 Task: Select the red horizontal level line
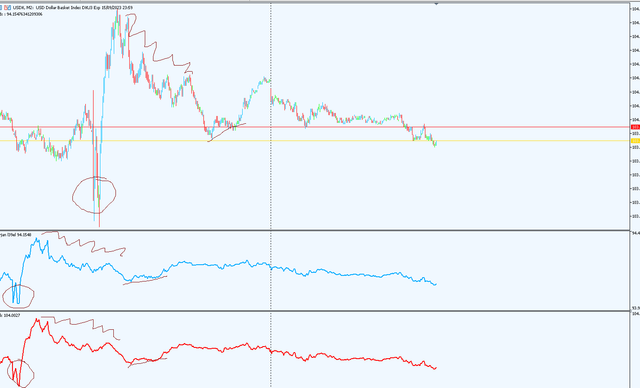point(315,127)
